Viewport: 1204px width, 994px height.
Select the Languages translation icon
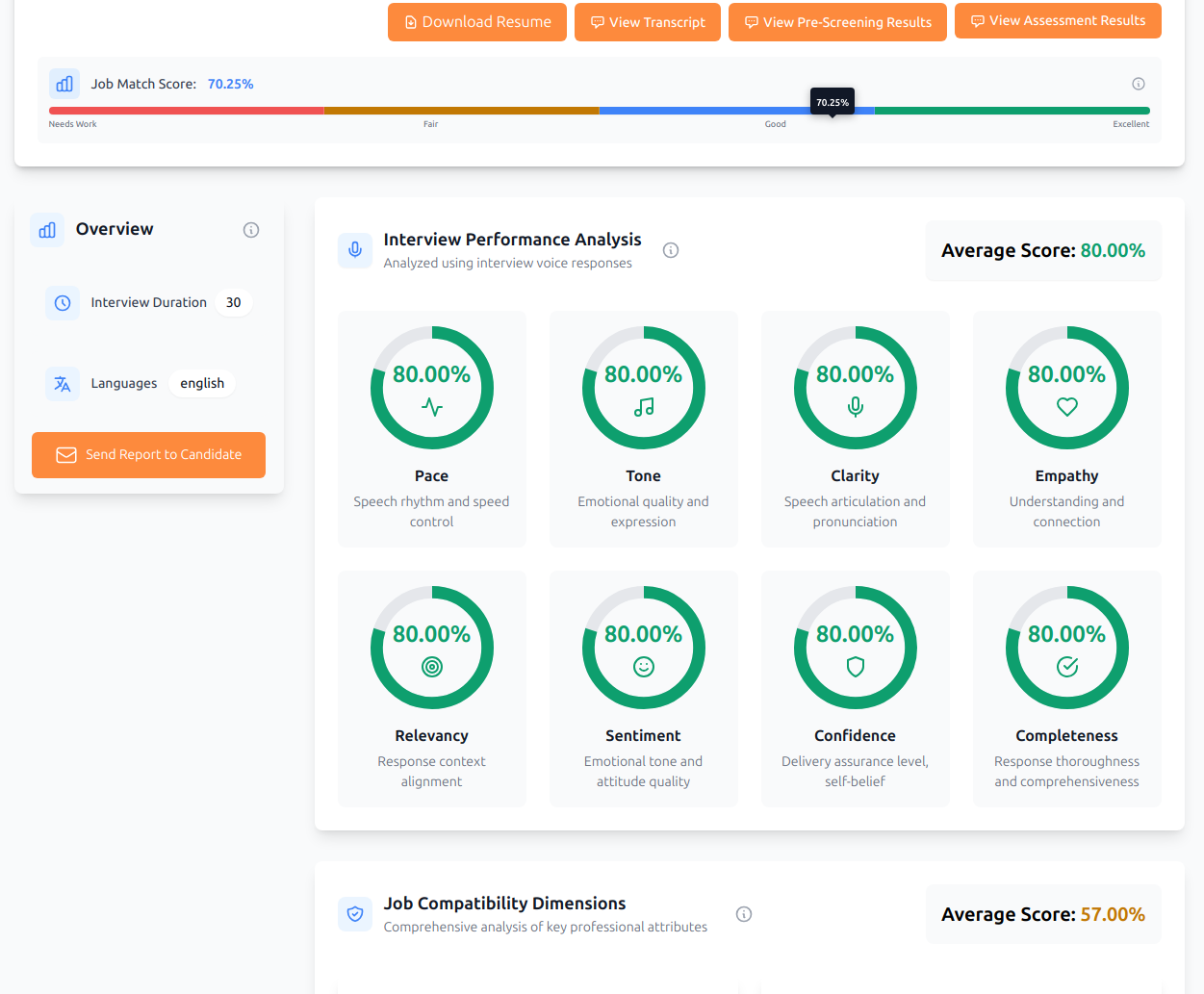point(61,383)
